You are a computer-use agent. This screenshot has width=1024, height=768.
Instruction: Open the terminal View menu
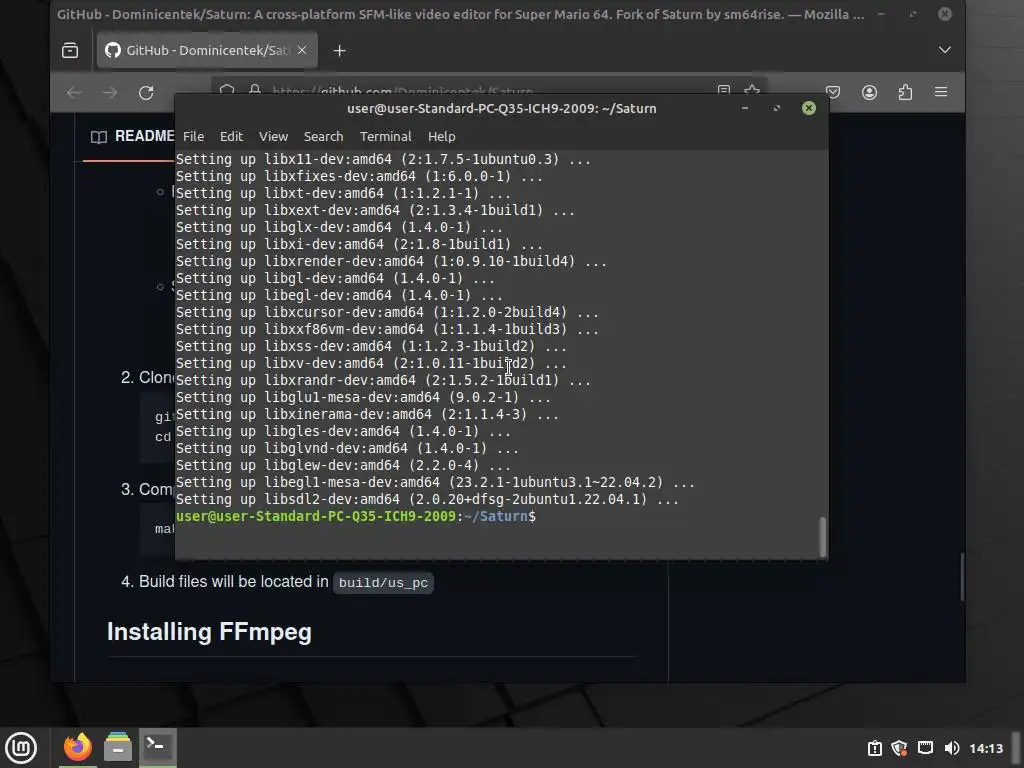pyautogui.click(x=273, y=136)
